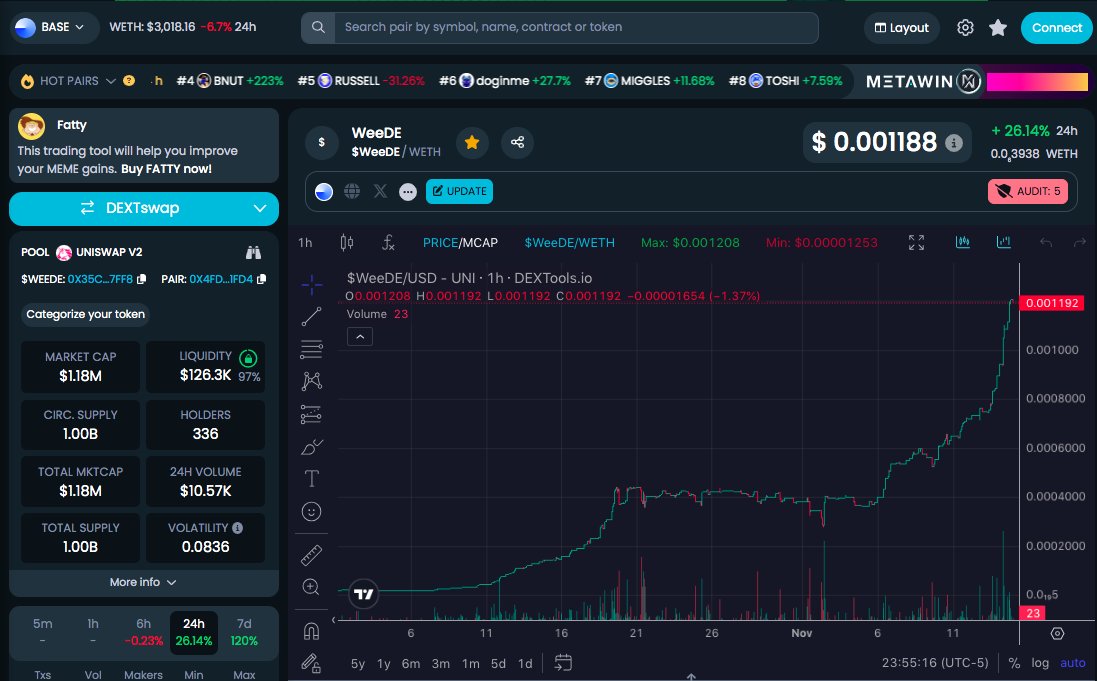Image resolution: width=1097 pixels, height=681 pixels.
Task: Show more social links ellipsis
Action: (x=408, y=192)
